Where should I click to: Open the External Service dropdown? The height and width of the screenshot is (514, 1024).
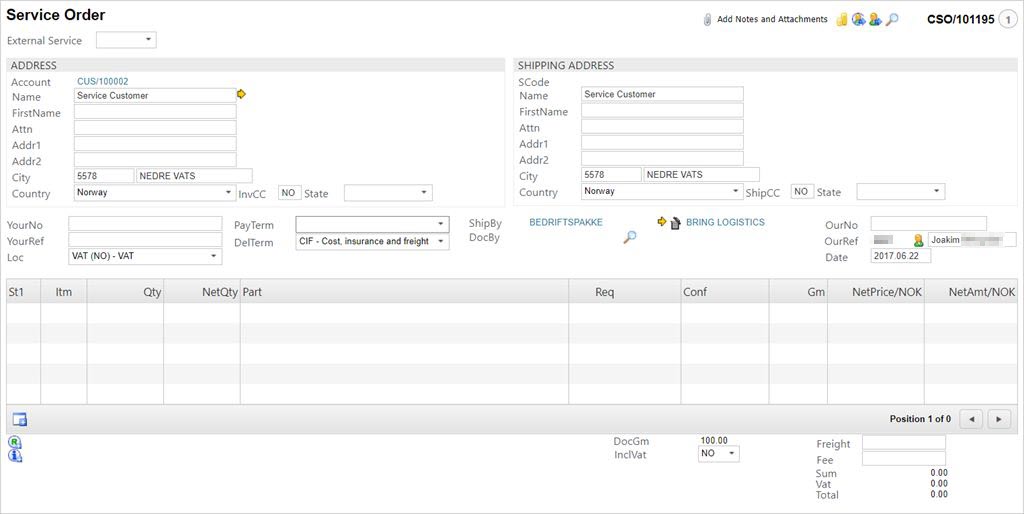[x=126, y=40]
